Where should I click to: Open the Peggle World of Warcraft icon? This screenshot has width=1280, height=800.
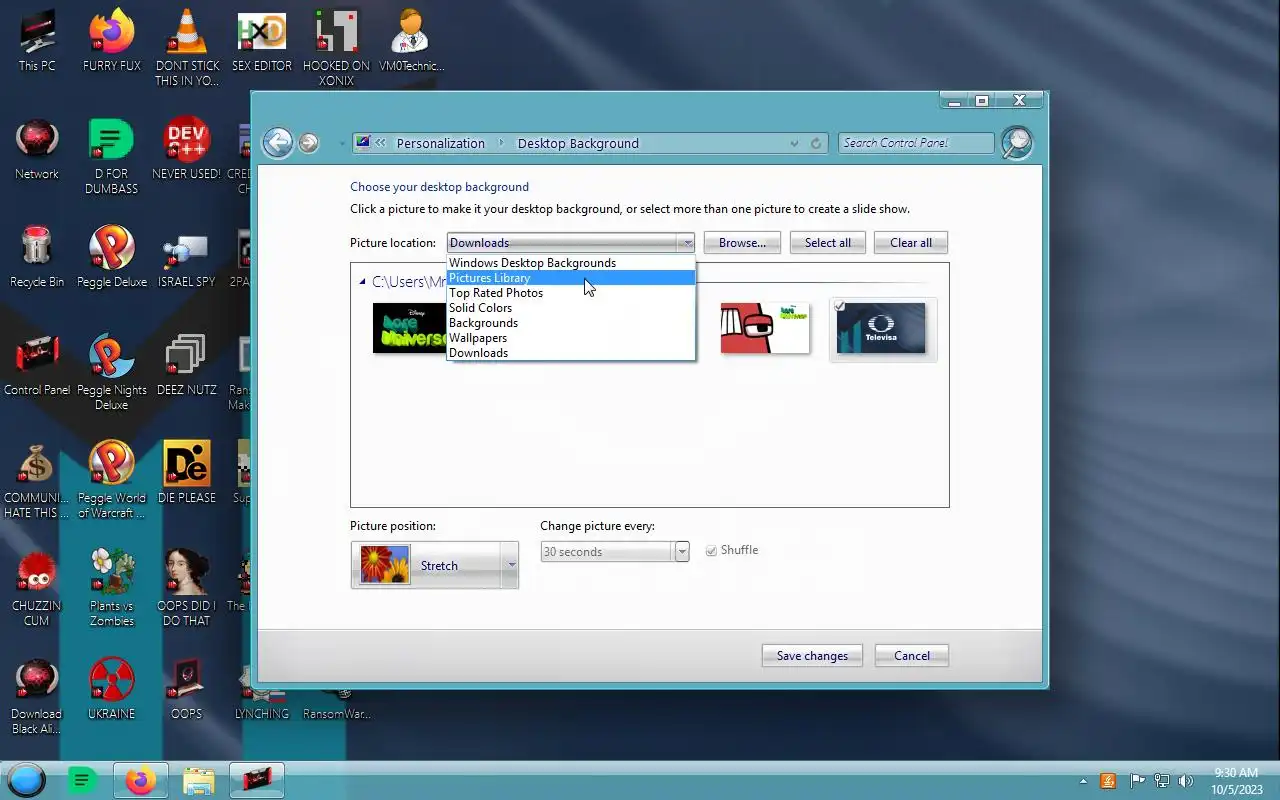pyautogui.click(x=111, y=480)
